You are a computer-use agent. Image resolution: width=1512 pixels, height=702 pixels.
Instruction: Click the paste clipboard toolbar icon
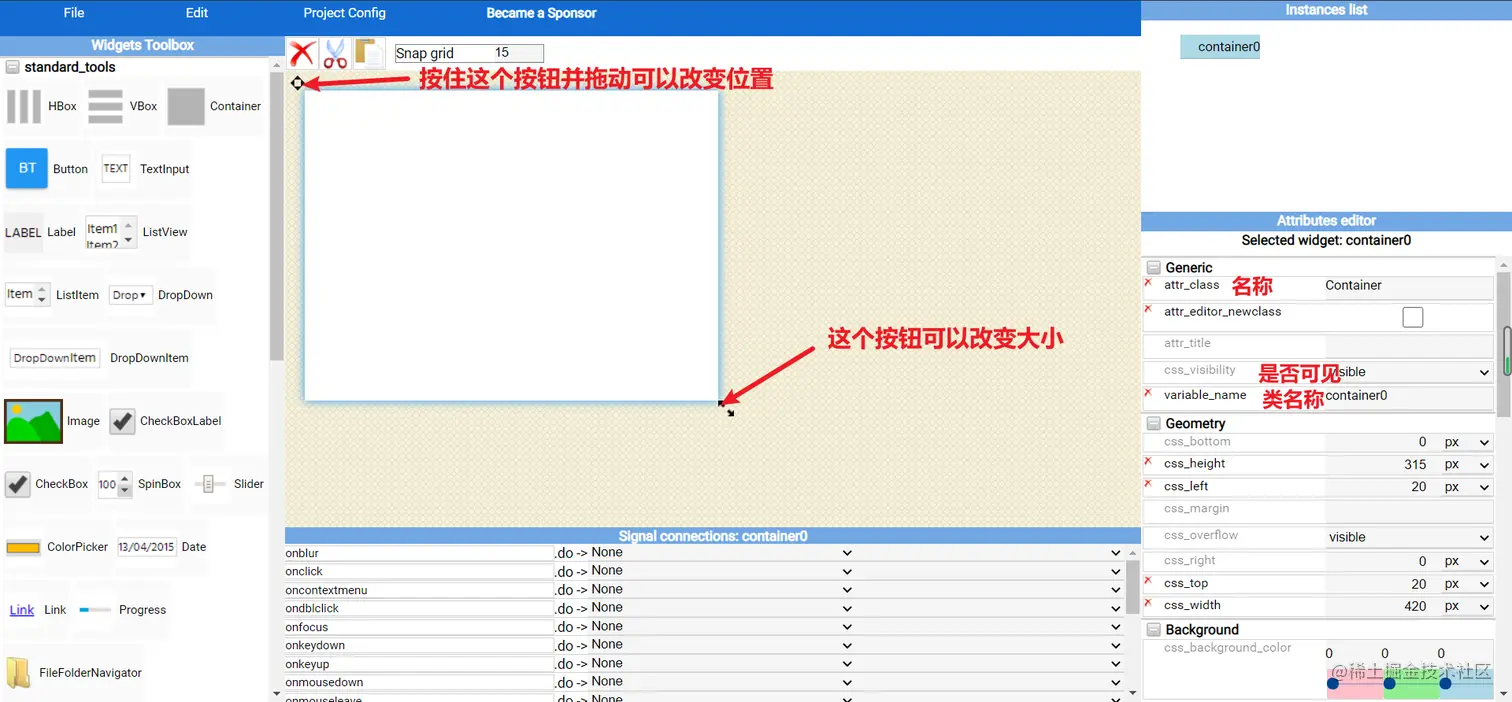(x=367, y=53)
